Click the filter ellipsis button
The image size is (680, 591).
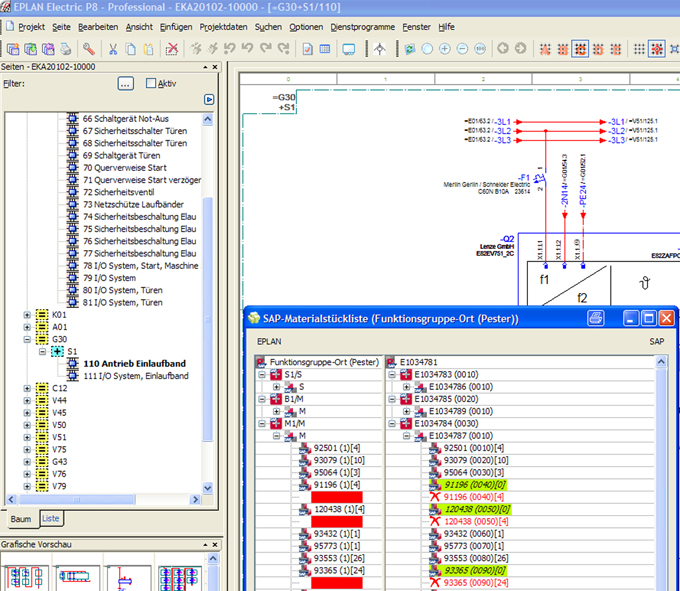tap(125, 83)
